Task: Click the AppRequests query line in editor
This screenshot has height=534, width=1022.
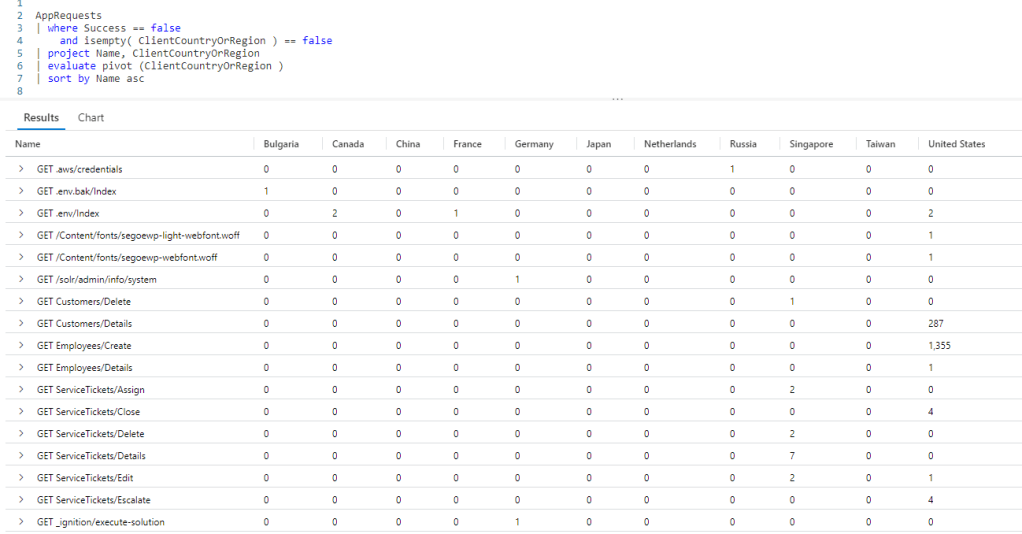Action: click(68, 16)
